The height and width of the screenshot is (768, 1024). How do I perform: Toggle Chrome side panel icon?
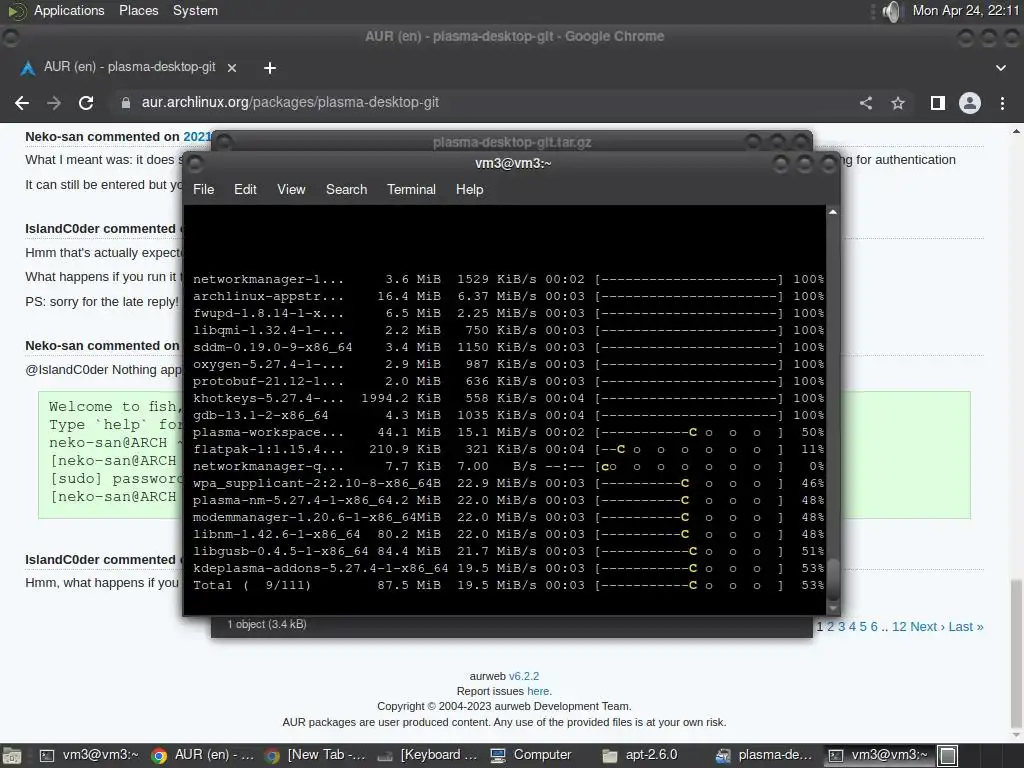tap(938, 103)
